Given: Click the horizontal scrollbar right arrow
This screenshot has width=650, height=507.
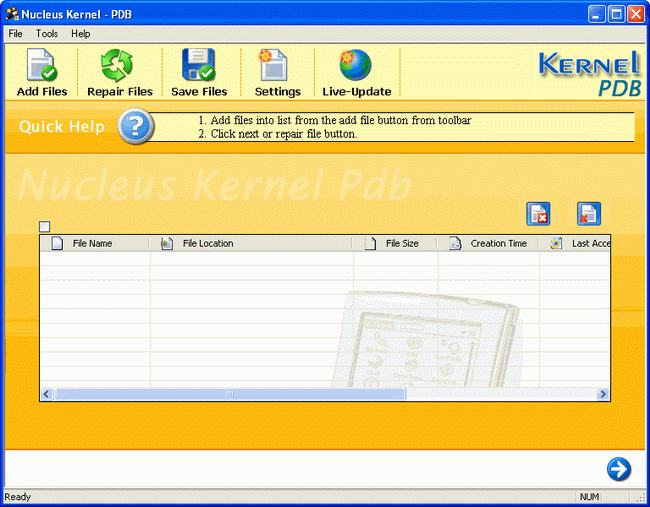Looking at the screenshot, I should click(603, 394).
